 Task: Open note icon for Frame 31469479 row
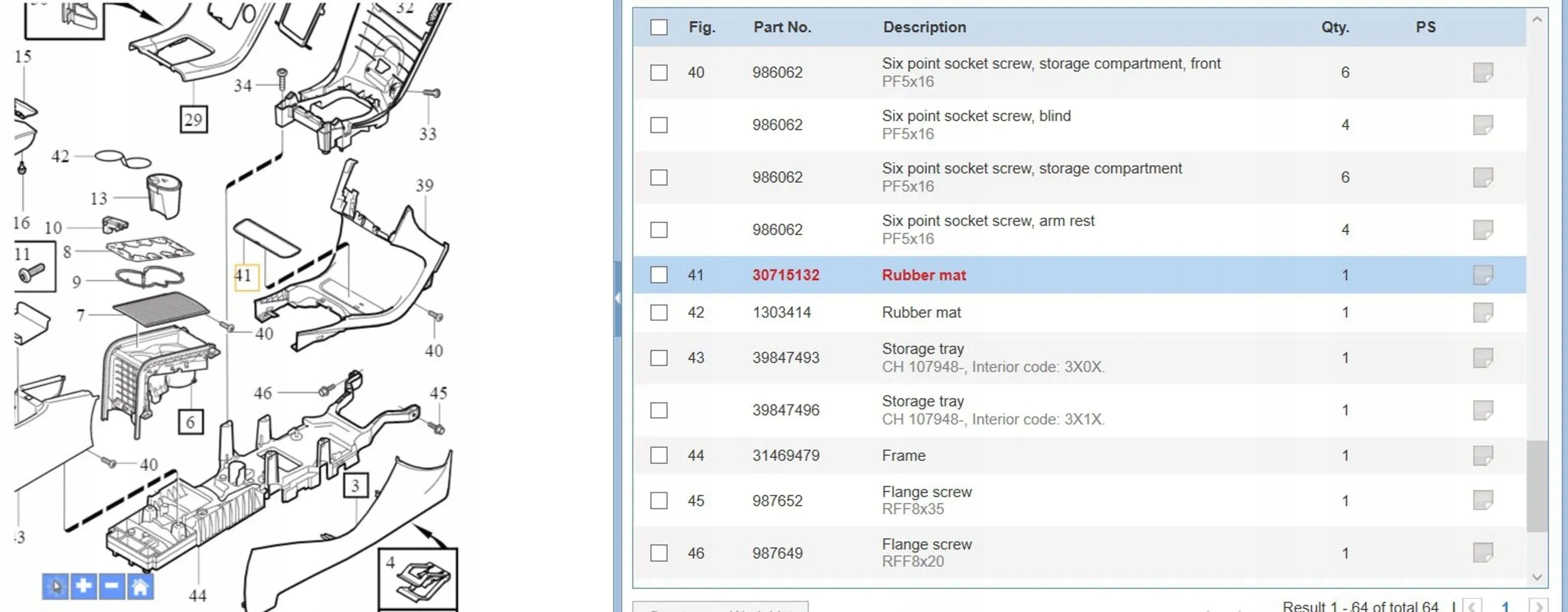pyautogui.click(x=1483, y=455)
